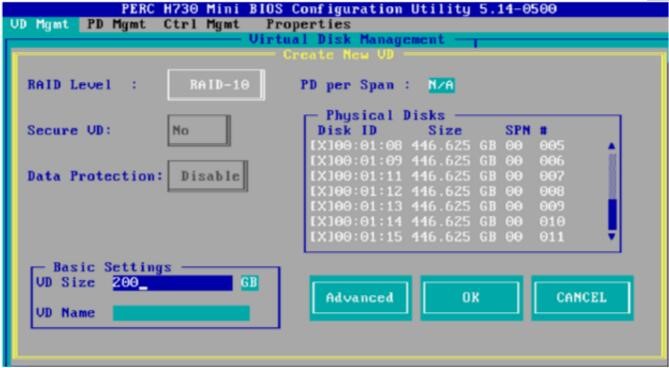The width and height of the screenshot is (669, 368).
Task: Click the Virtual Disk Management heading
Action: 347,40
